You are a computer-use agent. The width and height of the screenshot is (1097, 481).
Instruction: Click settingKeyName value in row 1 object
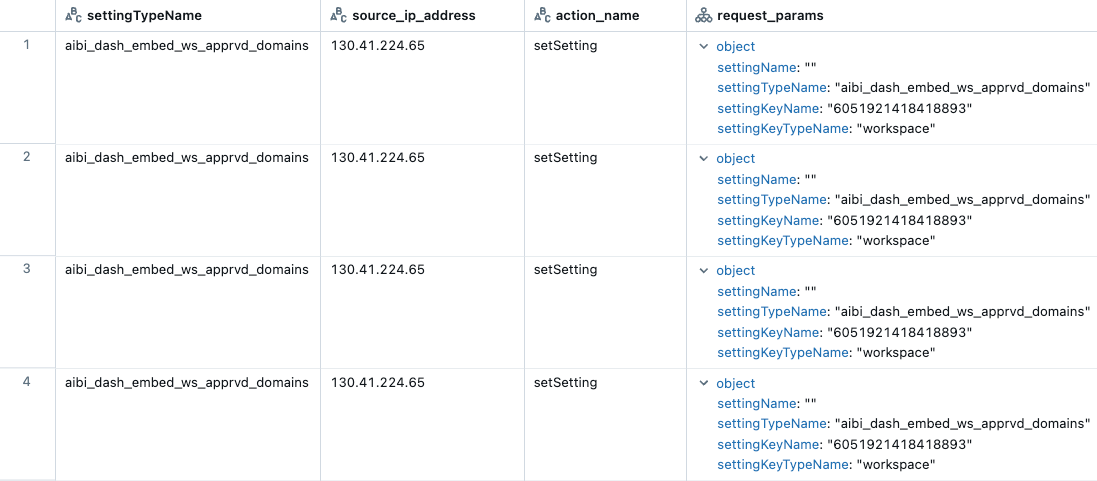pos(898,108)
